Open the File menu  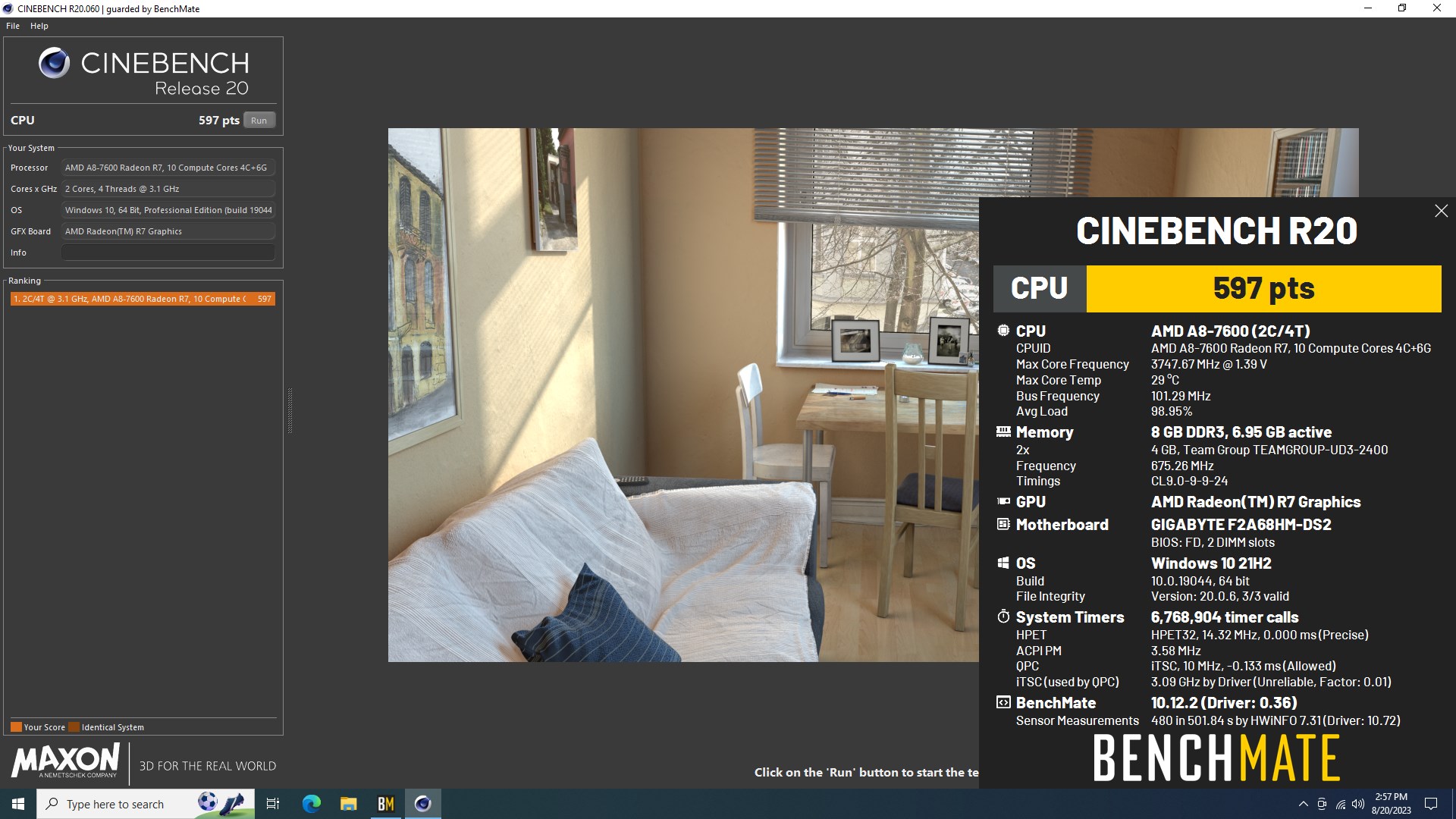coord(13,26)
